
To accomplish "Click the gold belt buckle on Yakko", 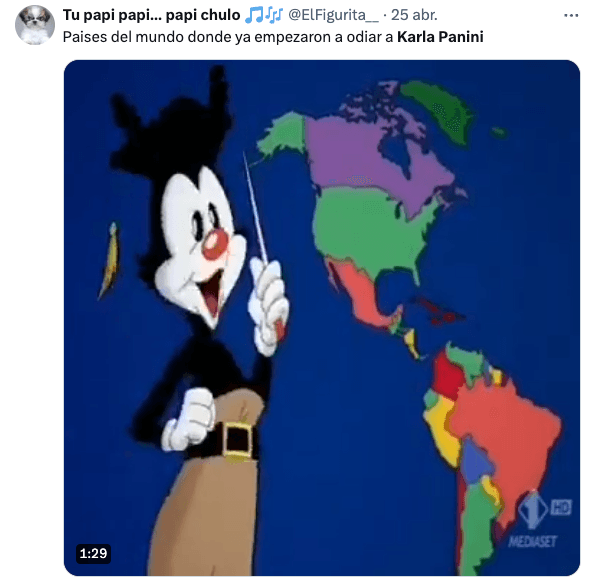I will pyautogui.click(x=238, y=441).
